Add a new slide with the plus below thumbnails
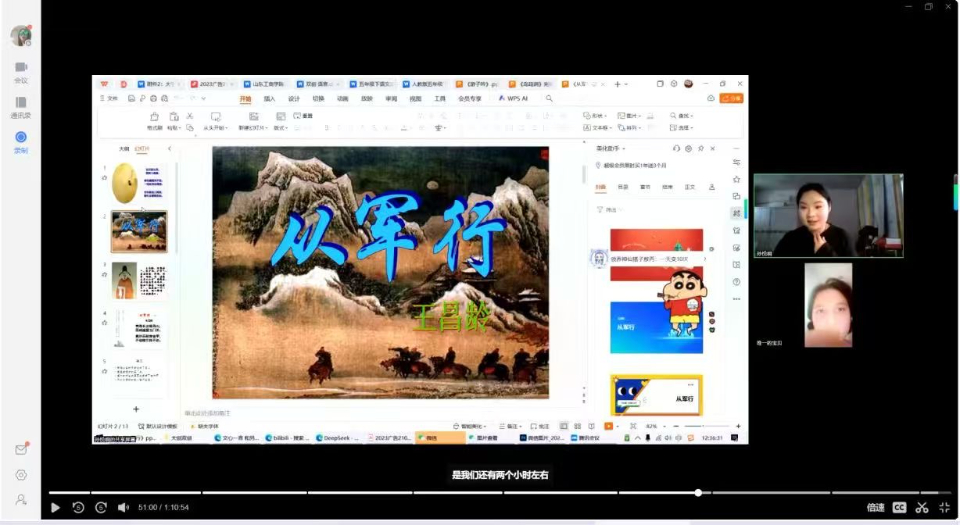The image size is (960, 525). pyautogui.click(x=136, y=409)
